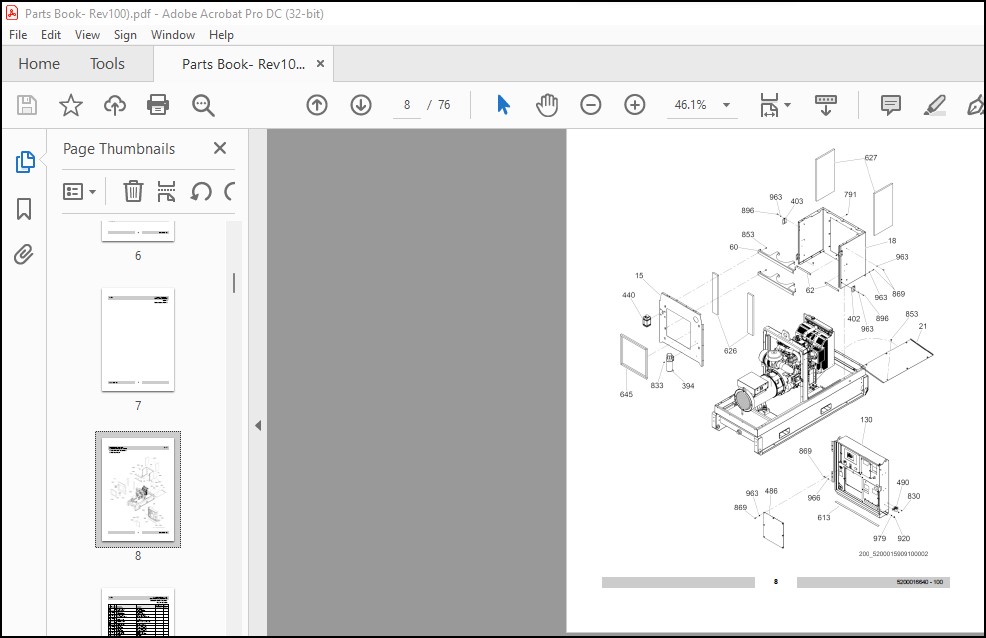986x638 pixels.
Task: Add the document to starred favorites
Action: coord(70,105)
